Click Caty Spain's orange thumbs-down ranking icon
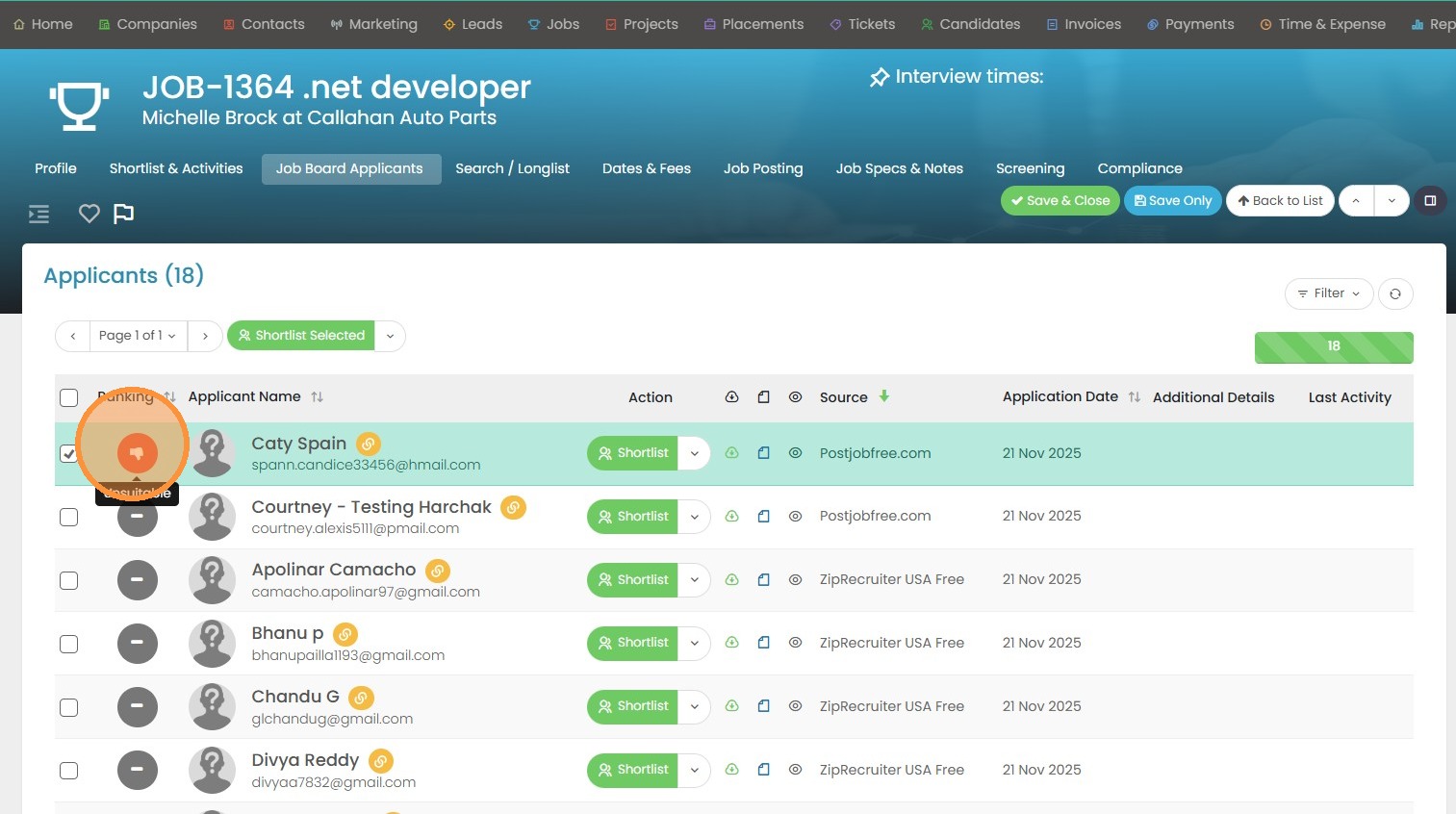The image size is (1456, 814). coord(137,452)
